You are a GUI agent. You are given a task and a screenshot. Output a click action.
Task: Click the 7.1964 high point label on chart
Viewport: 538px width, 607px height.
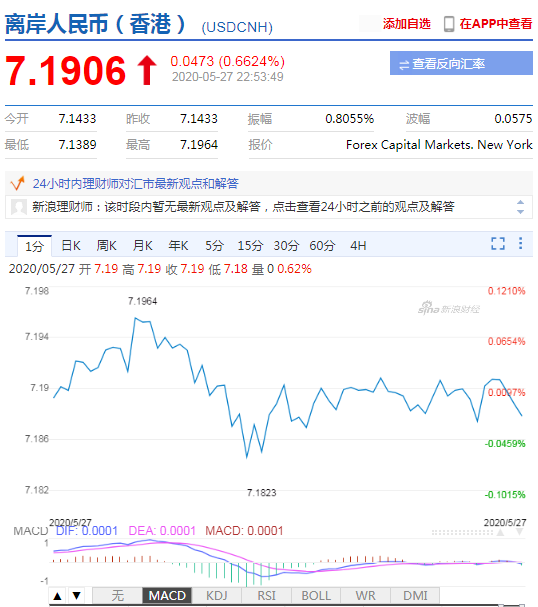point(142,301)
